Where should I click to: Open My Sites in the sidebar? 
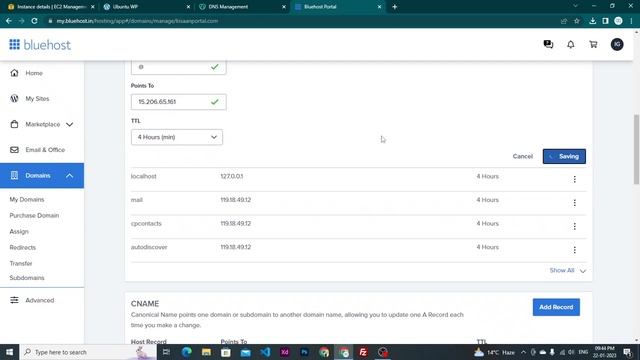pos(37,99)
